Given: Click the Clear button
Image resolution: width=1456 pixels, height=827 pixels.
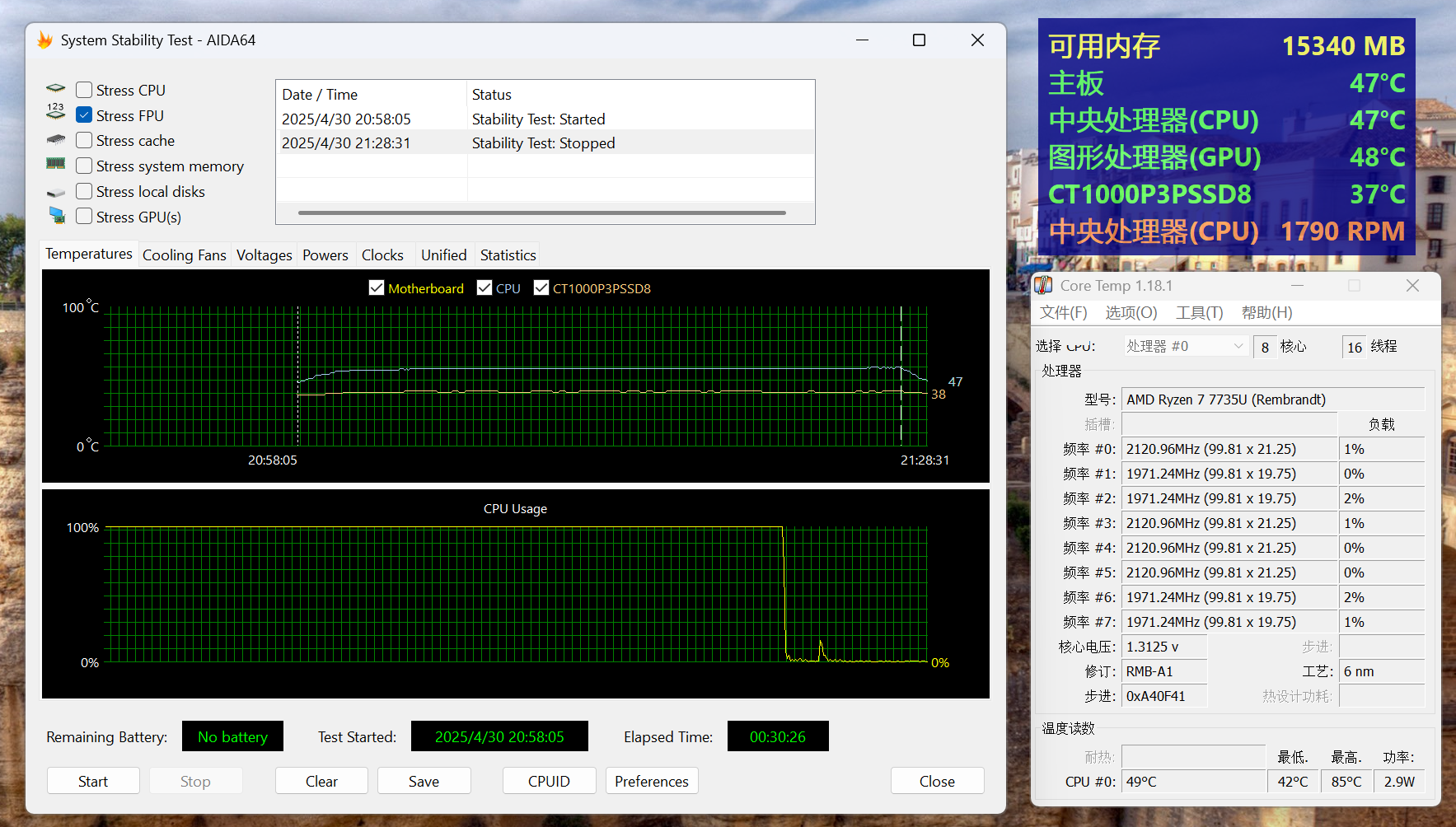Looking at the screenshot, I should [321, 781].
